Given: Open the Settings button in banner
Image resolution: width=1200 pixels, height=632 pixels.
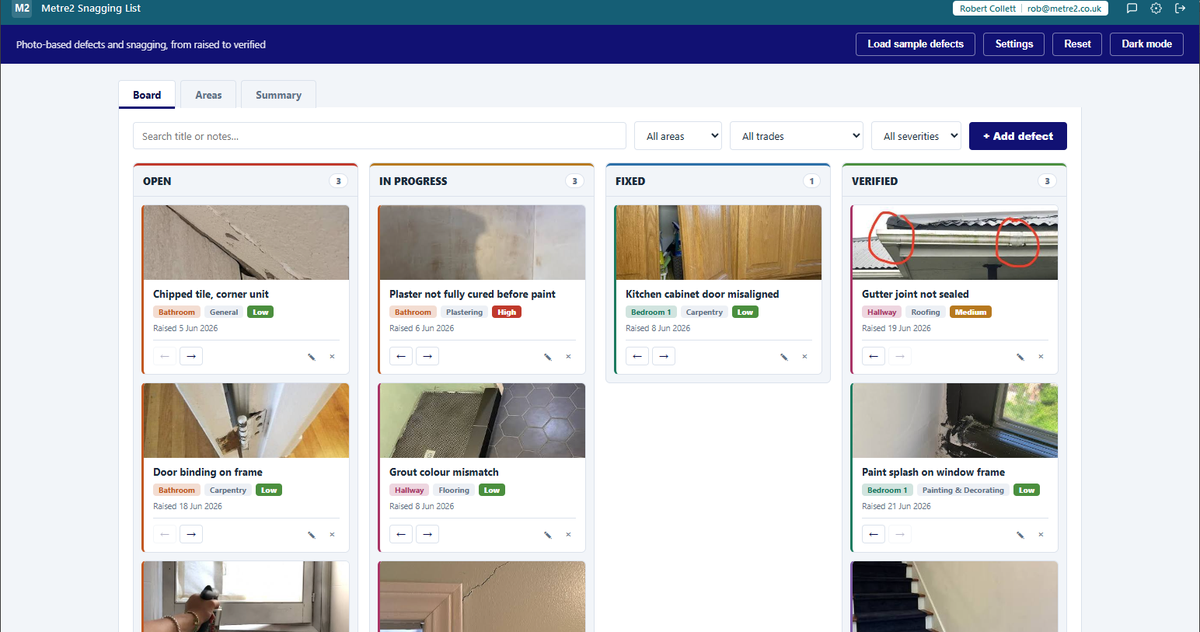Looking at the screenshot, I should click(1014, 44).
